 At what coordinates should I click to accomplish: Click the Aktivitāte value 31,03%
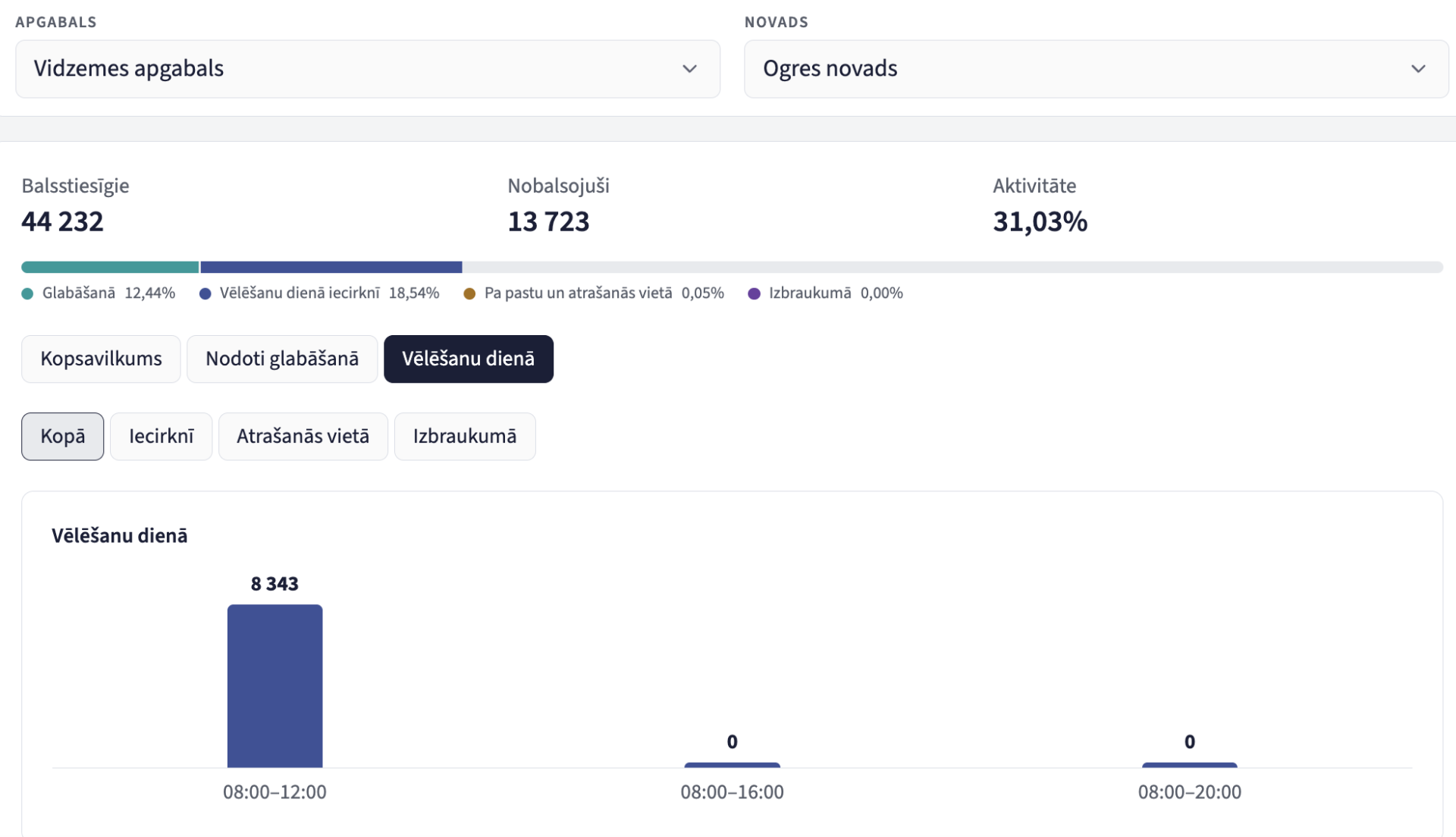(x=1040, y=221)
